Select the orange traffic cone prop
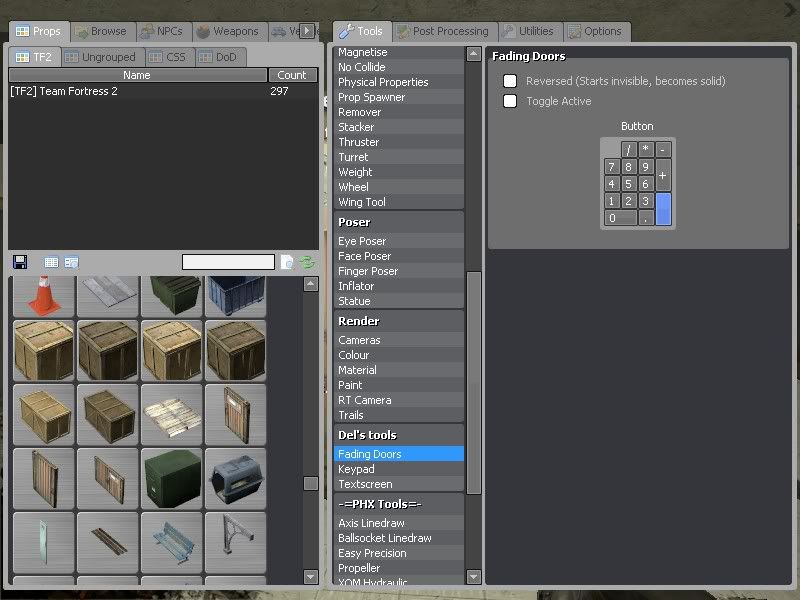The height and width of the screenshot is (600, 800). tap(44, 296)
